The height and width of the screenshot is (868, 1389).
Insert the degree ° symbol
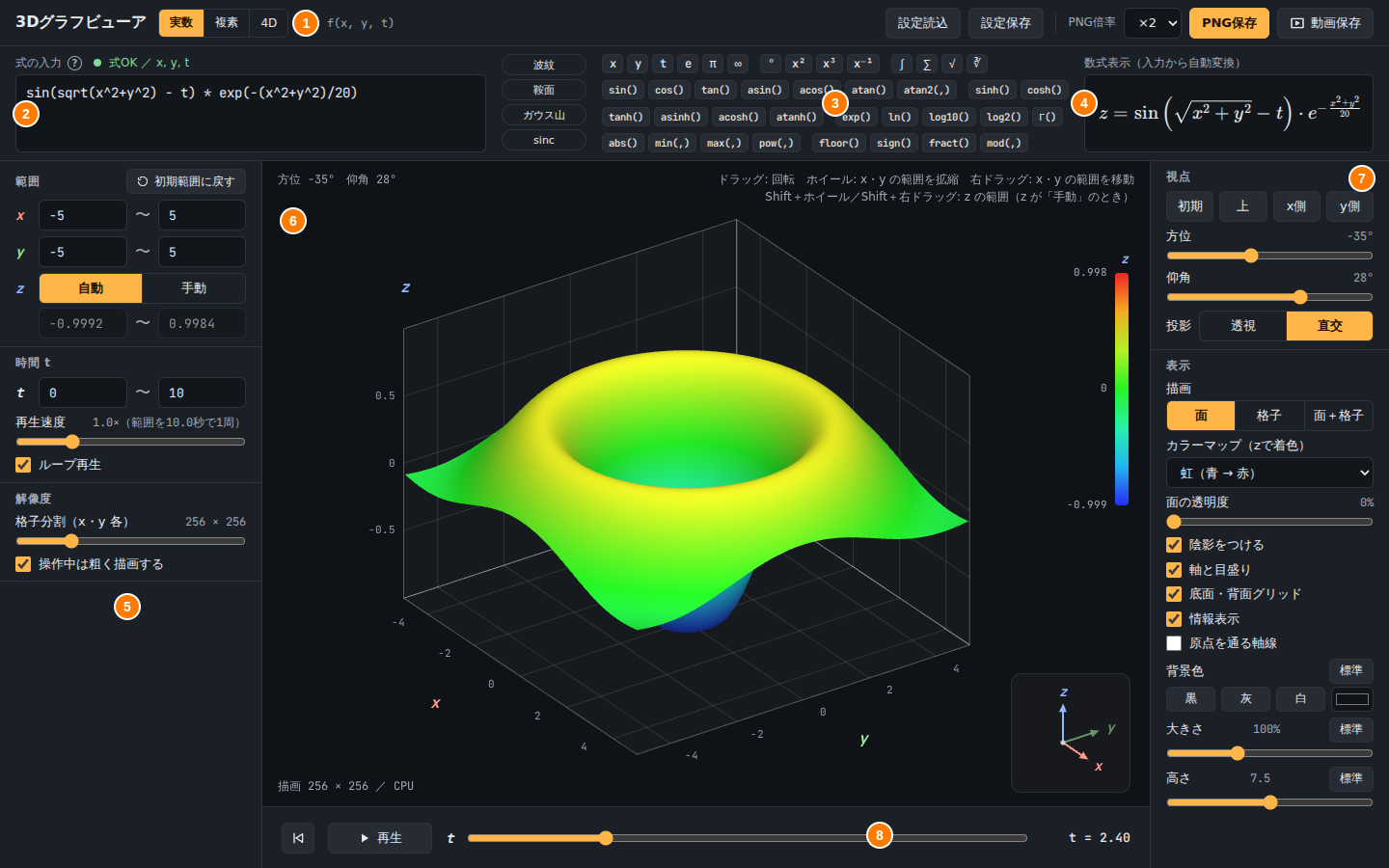[771, 64]
